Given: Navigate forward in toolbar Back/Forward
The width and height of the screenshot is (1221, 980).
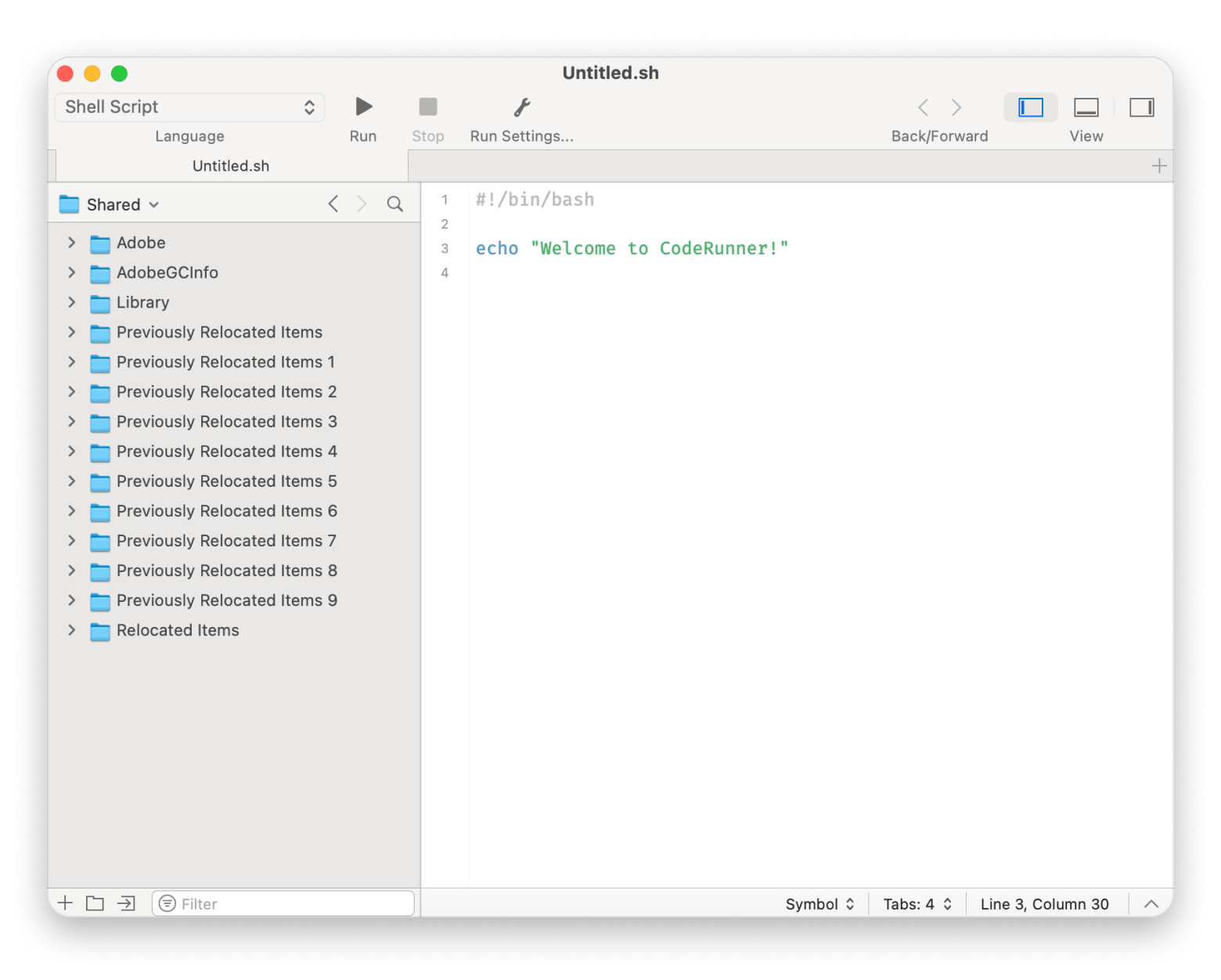Looking at the screenshot, I should tap(956, 107).
